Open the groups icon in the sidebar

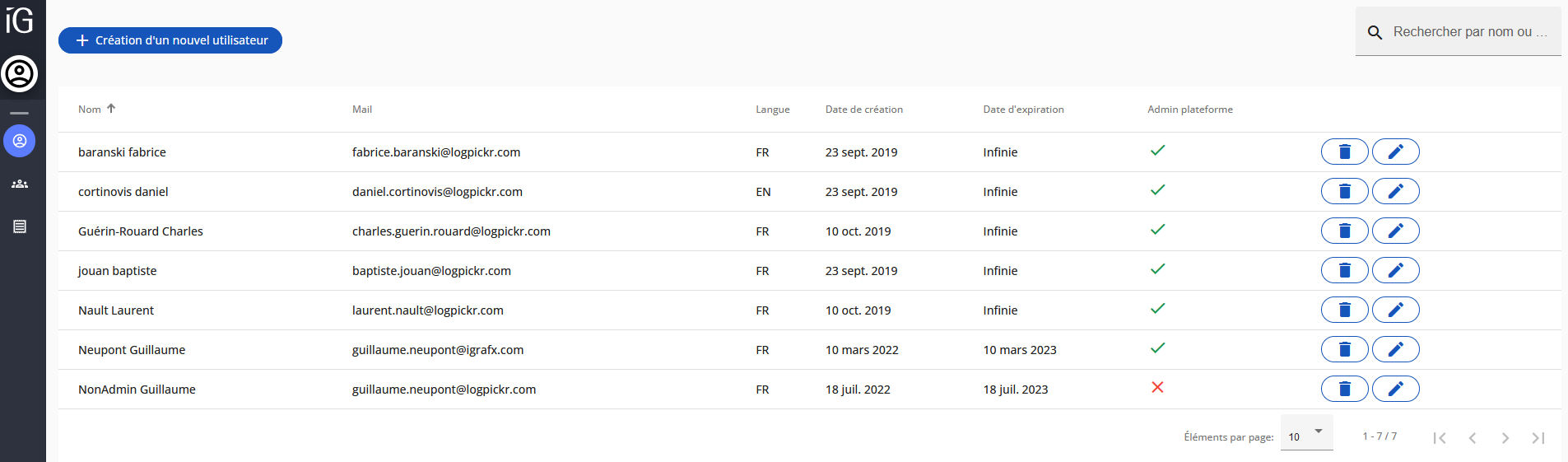[x=20, y=184]
